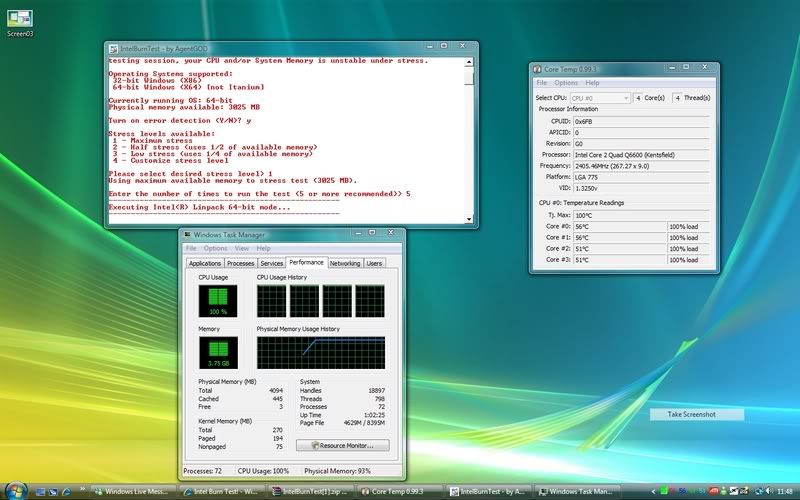The width and height of the screenshot is (800, 500).
Task: Switch to IntelBurnTest console taskbar button
Action: [490, 492]
